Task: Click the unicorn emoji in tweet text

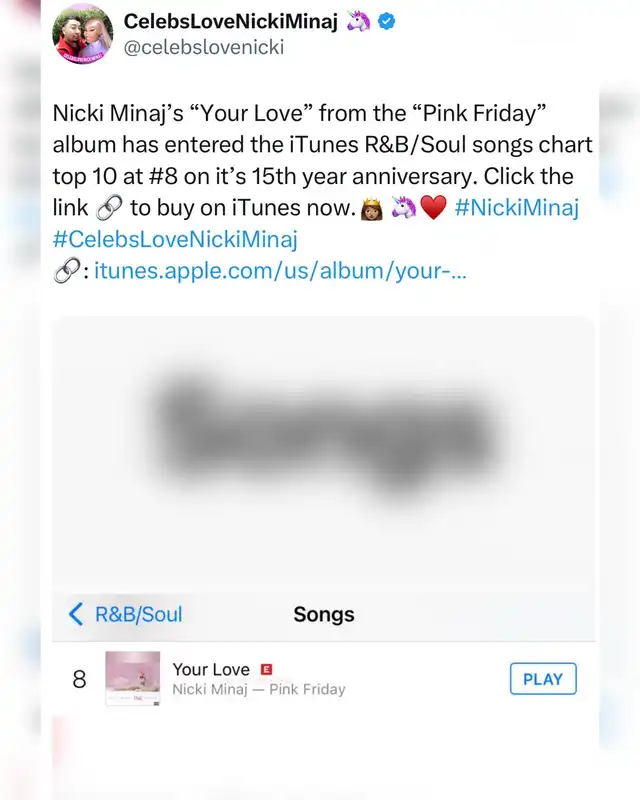Action: [x=404, y=208]
